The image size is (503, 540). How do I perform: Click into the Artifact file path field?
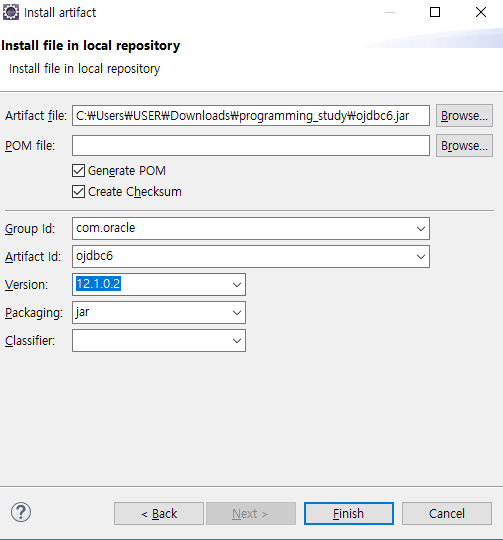(x=251, y=116)
